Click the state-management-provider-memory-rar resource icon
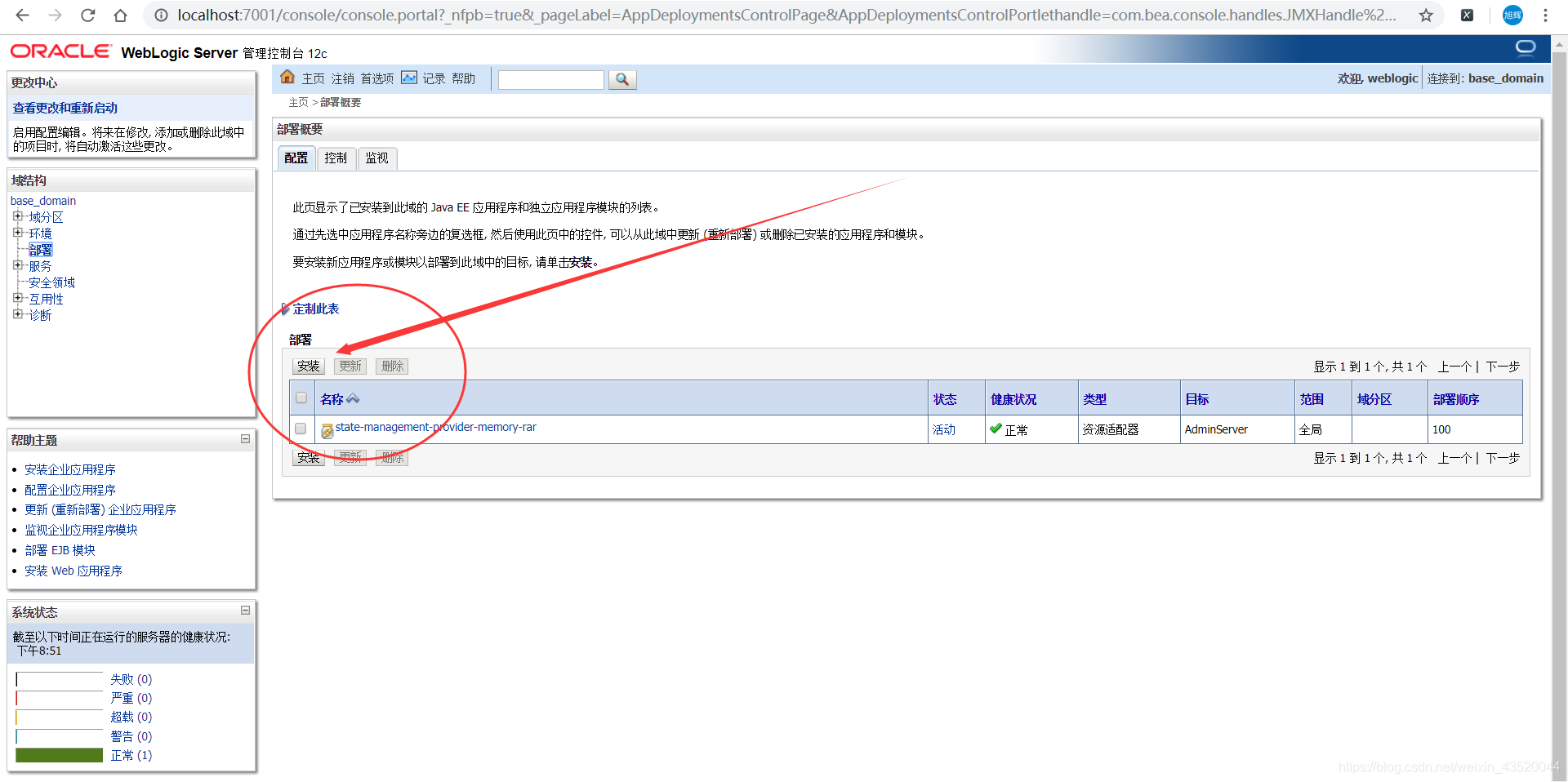Image resolution: width=1568 pixels, height=782 pixels. pos(327,431)
